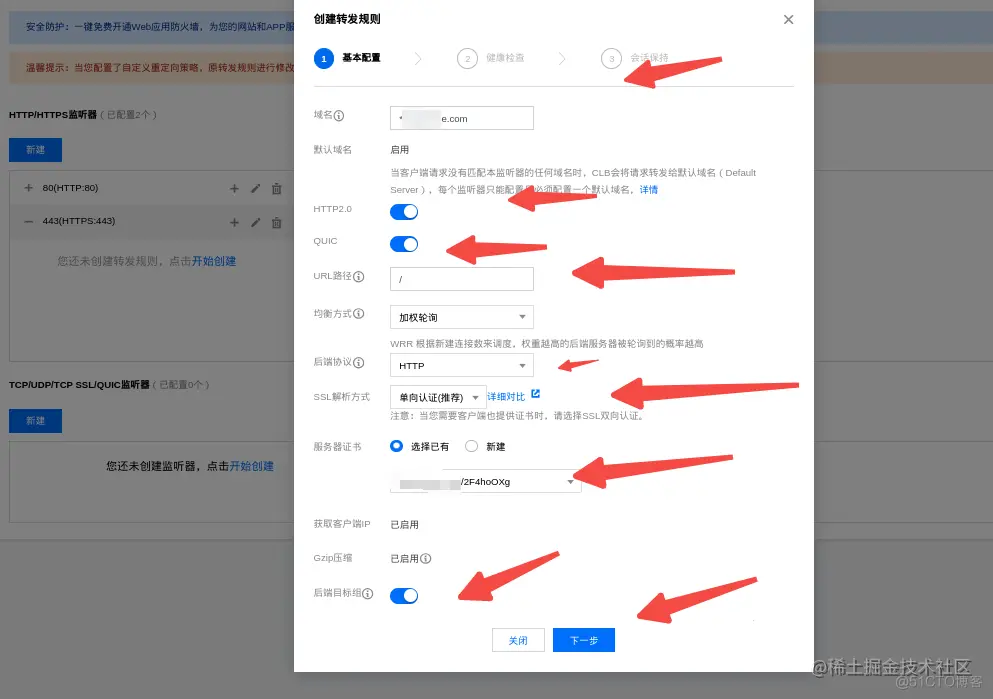993x699 pixels.
Task: Click 新建 under HTTP/HTTPS监听器
Action: [x=35, y=150]
